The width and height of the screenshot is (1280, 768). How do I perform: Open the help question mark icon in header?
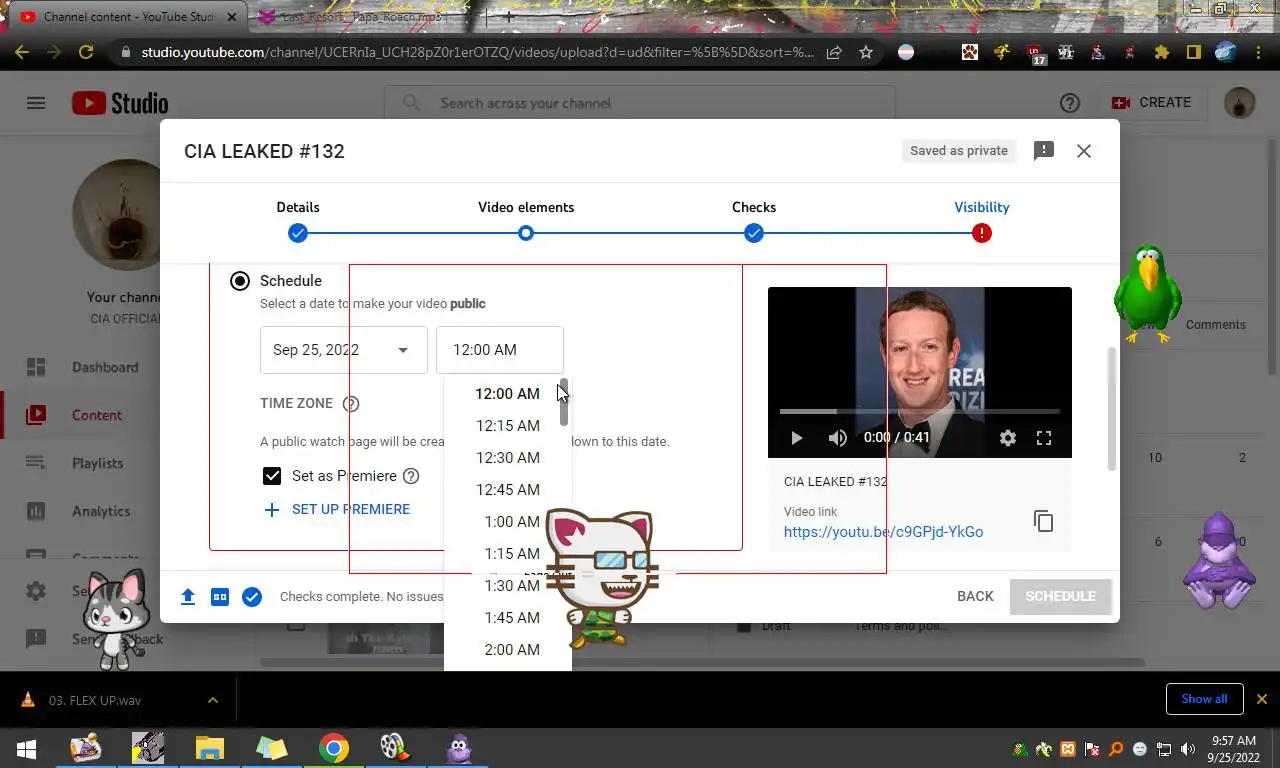(1070, 103)
